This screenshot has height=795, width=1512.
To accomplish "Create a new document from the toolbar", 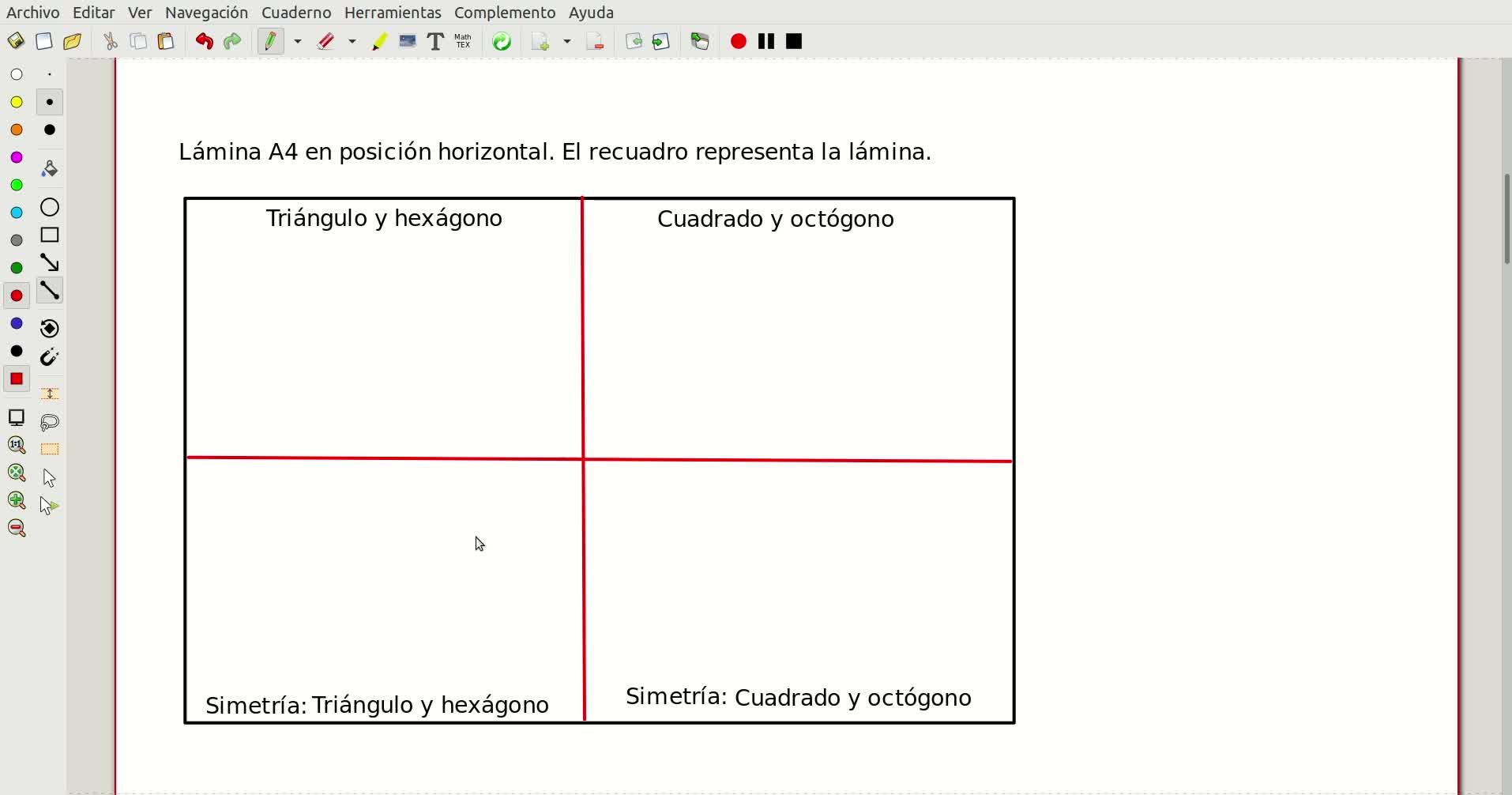I will pos(44,41).
